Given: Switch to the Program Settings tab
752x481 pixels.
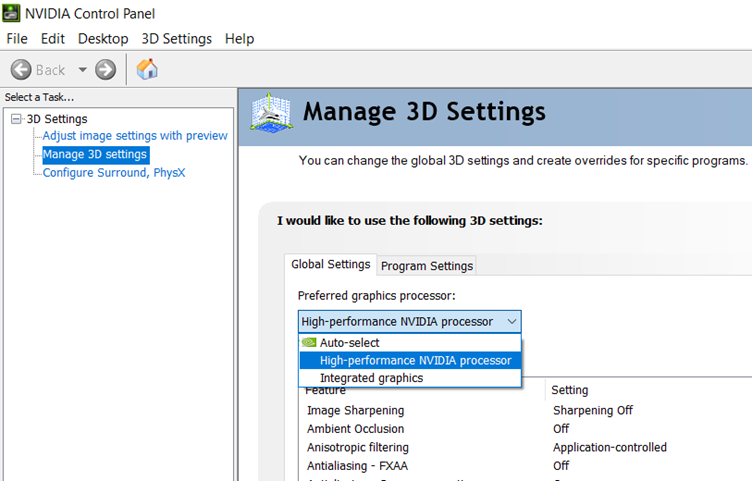Looking at the screenshot, I should pos(426,266).
